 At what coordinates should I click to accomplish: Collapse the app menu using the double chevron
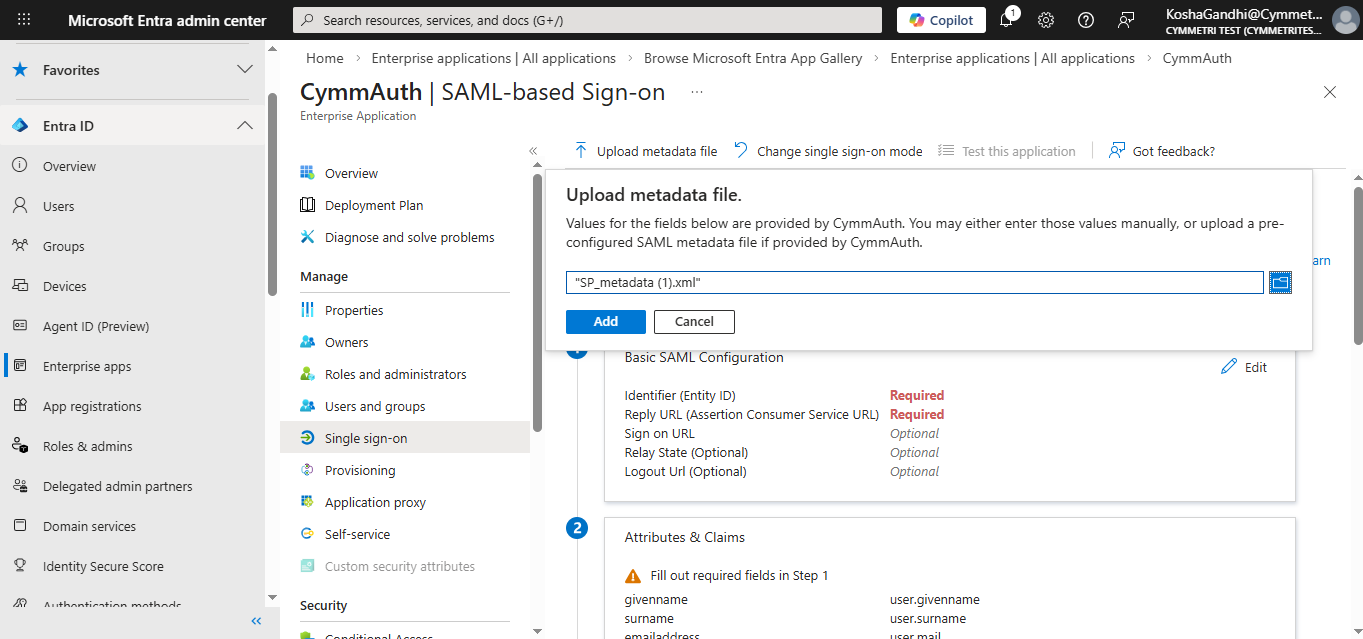(533, 151)
